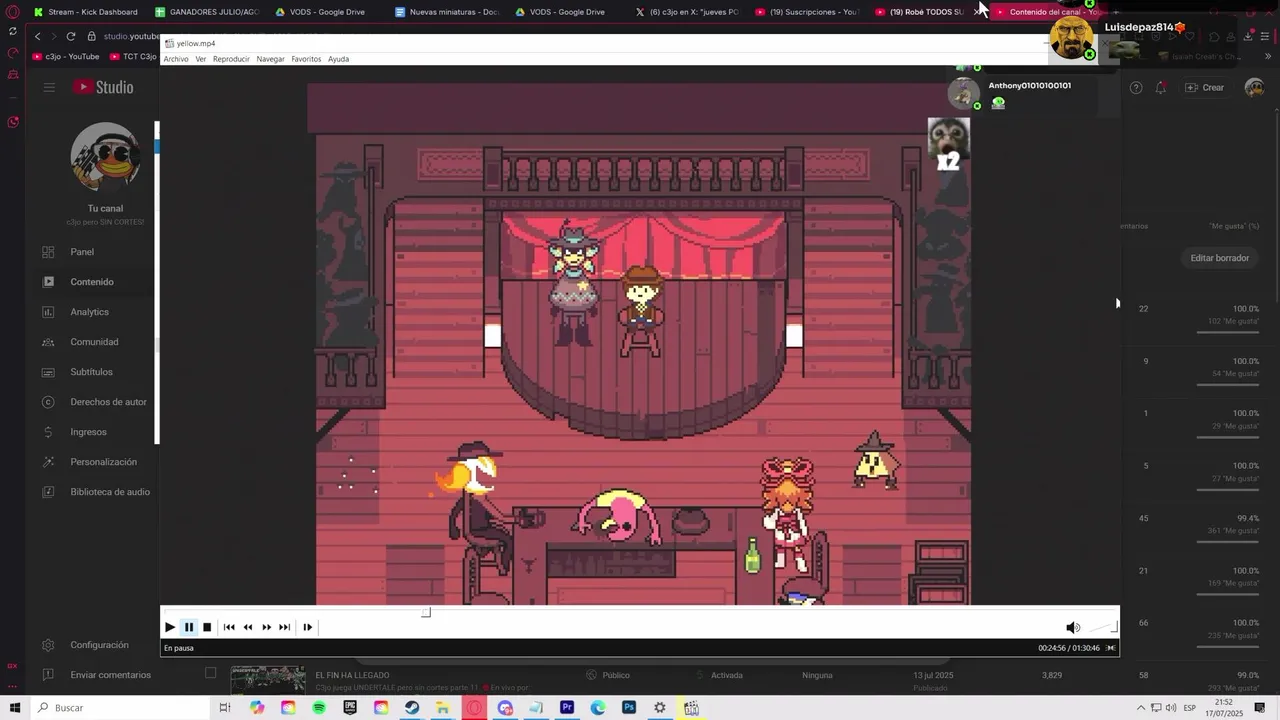Viewport: 1280px width, 720px height.
Task: Open Studio notifications bell icon
Action: tap(1161, 87)
